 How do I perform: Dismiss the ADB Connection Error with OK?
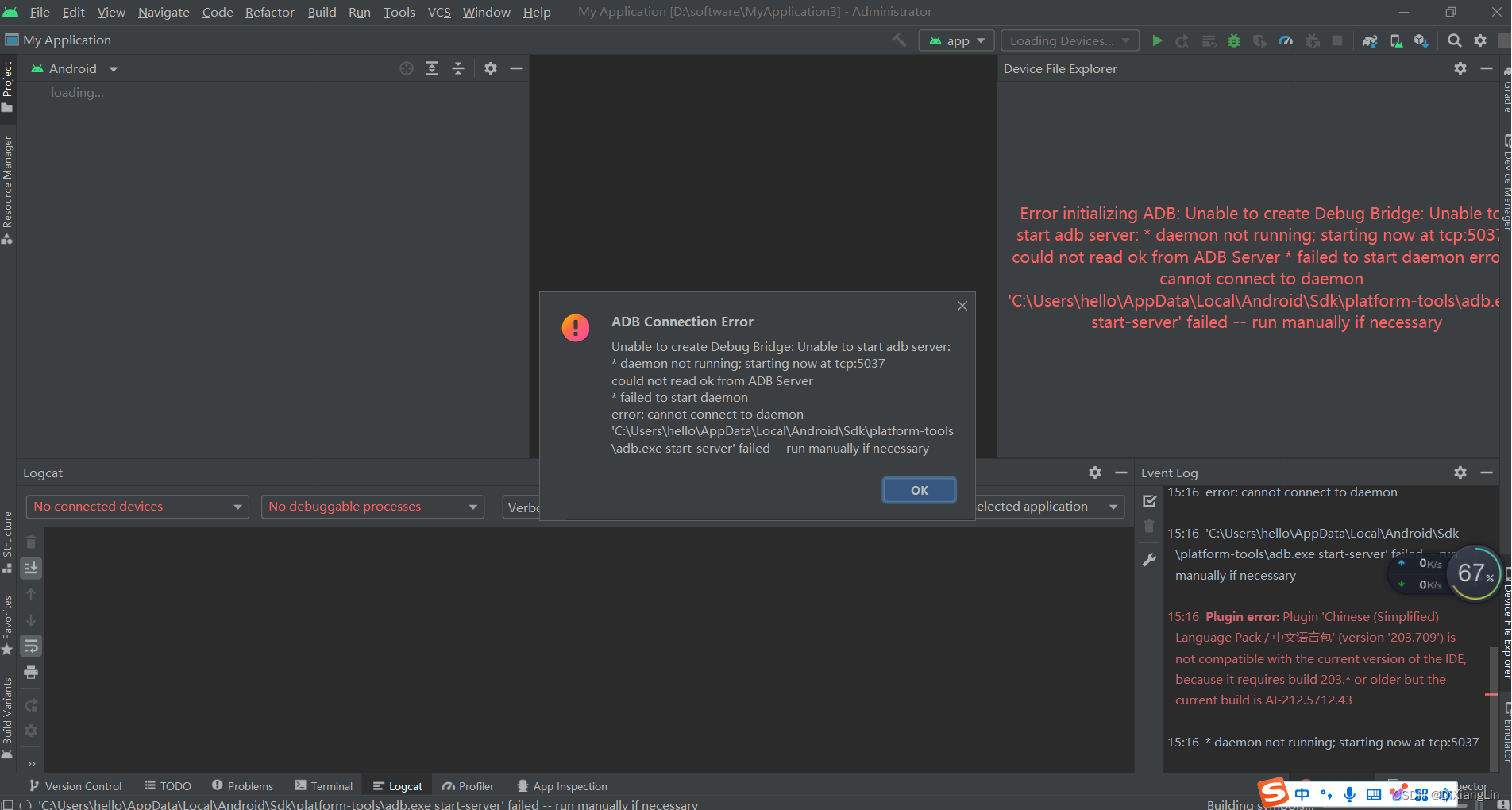click(919, 490)
